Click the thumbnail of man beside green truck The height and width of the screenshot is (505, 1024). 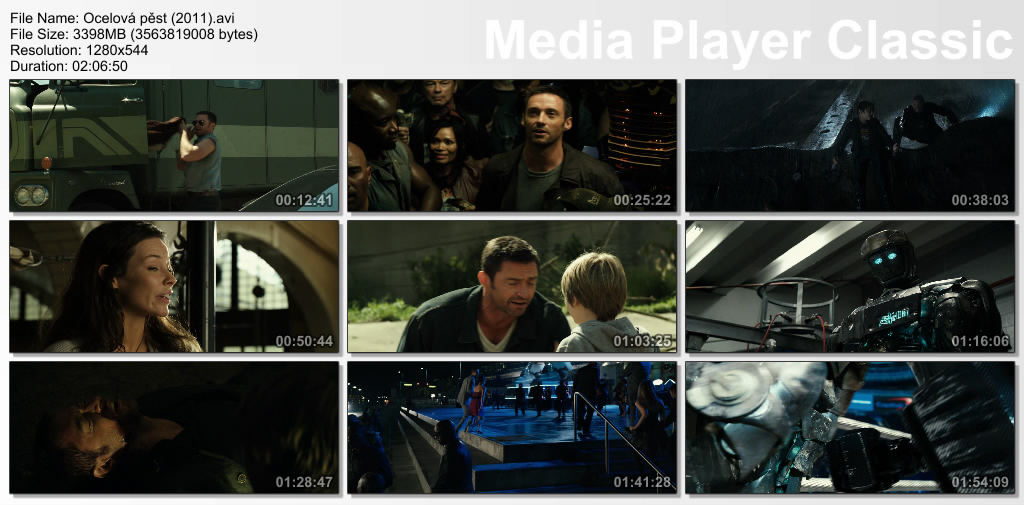pos(174,145)
